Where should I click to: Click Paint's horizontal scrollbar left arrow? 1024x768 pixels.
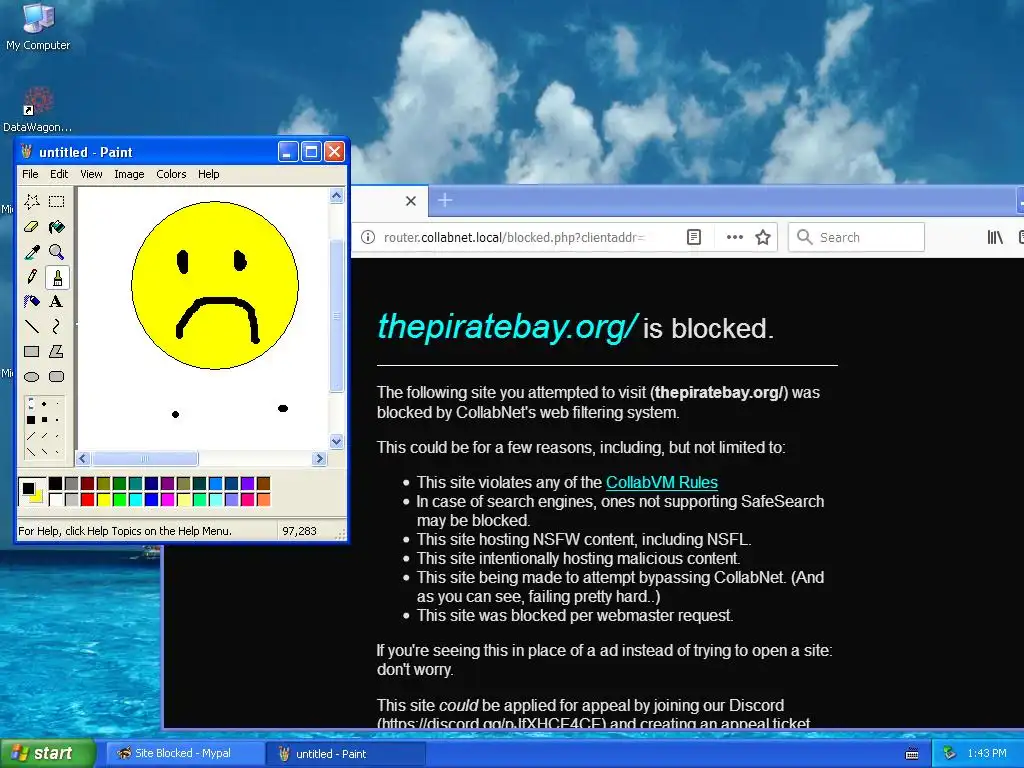click(83, 458)
